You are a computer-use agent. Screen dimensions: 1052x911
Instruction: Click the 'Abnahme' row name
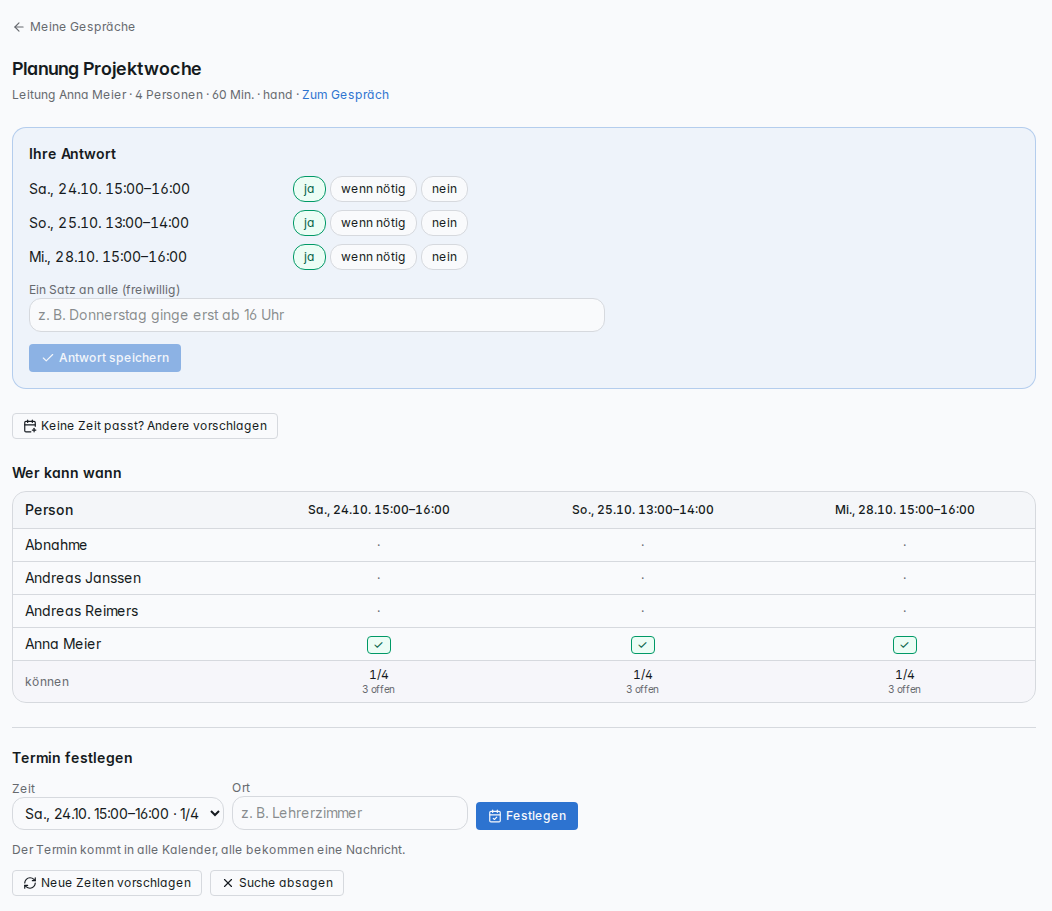pos(56,545)
